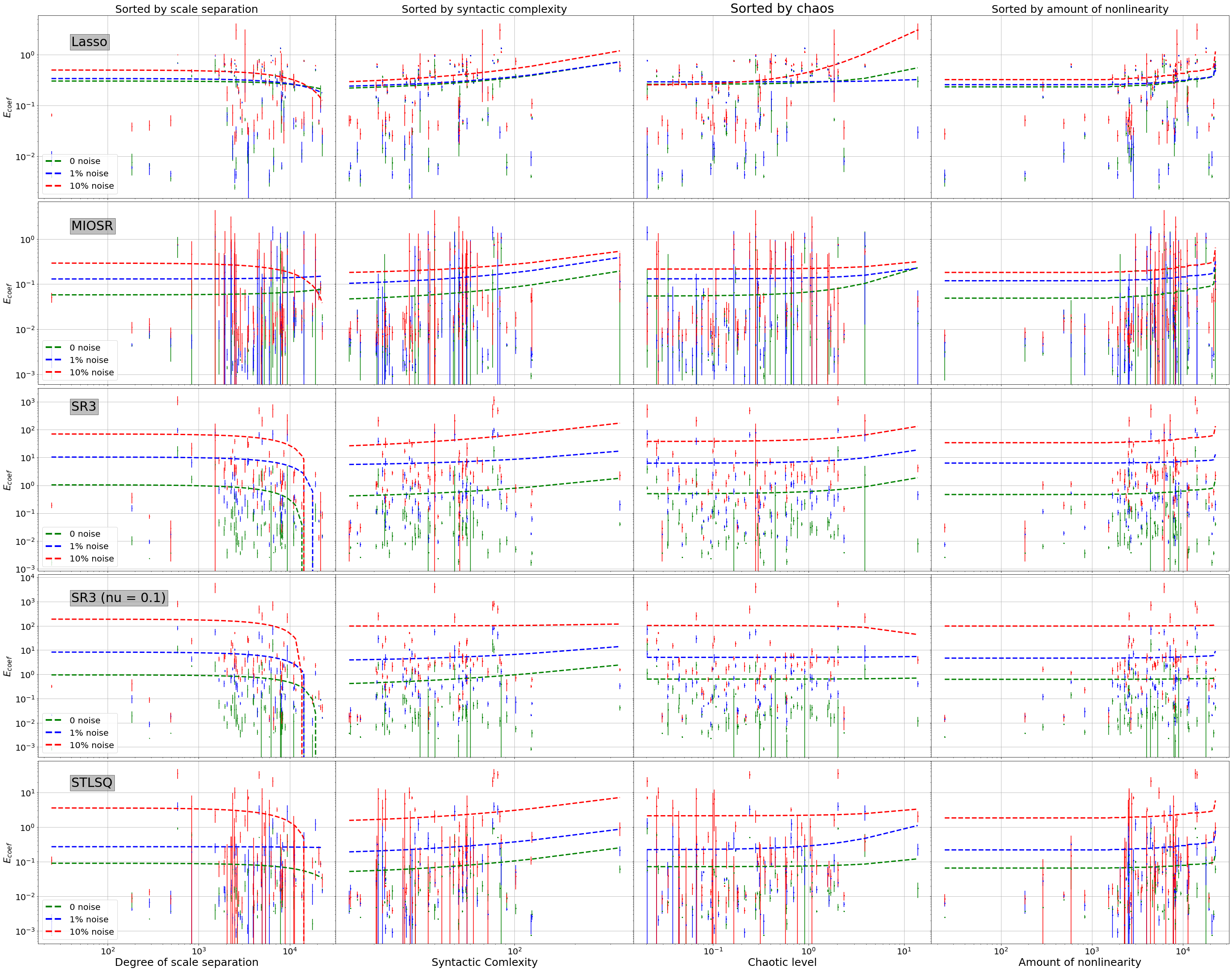Click the 10^-1 tick under Chaotic level
This screenshot has height=971, width=1232.
[x=712, y=951]
